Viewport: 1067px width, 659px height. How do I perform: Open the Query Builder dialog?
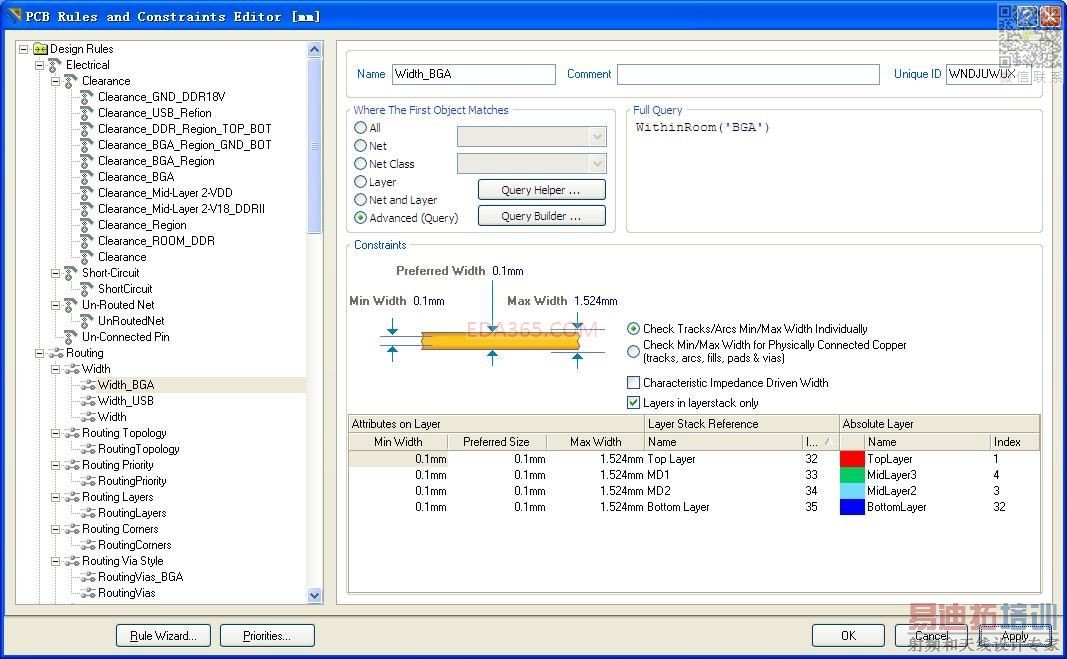pos(542,216)
